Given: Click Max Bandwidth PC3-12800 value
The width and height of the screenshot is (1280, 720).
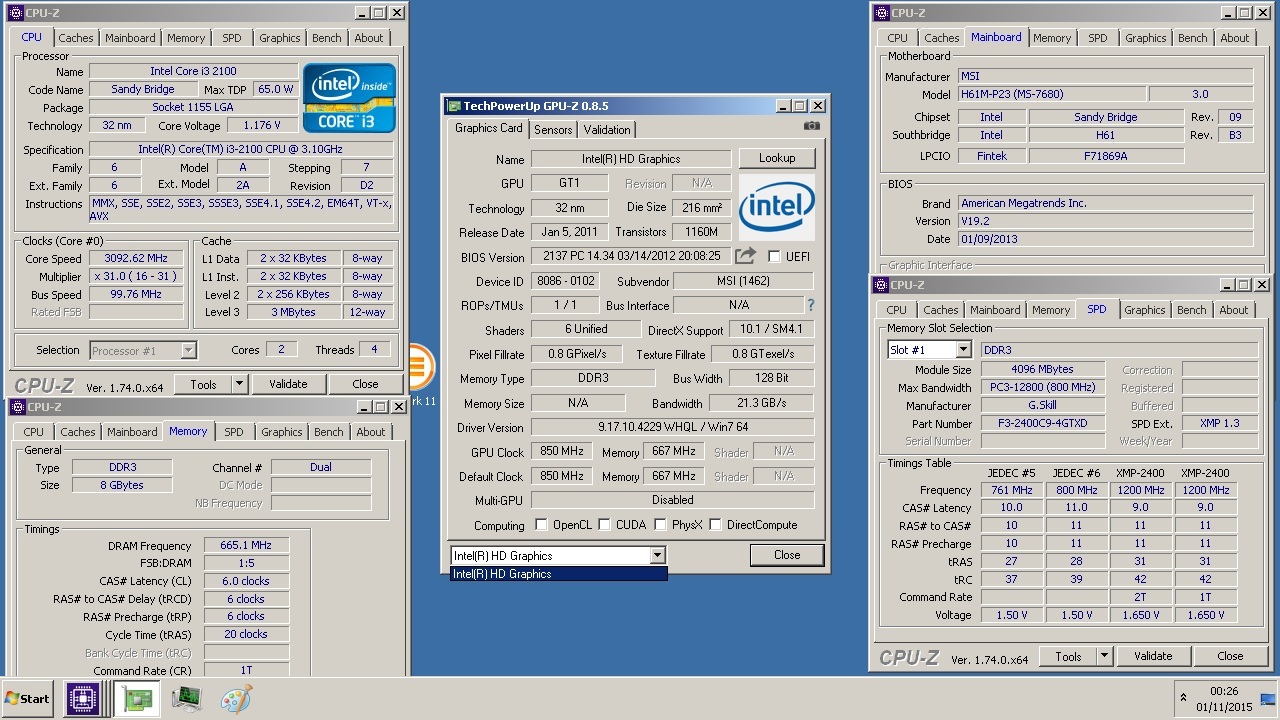Looking at the screenshot, I should 1041,387.
